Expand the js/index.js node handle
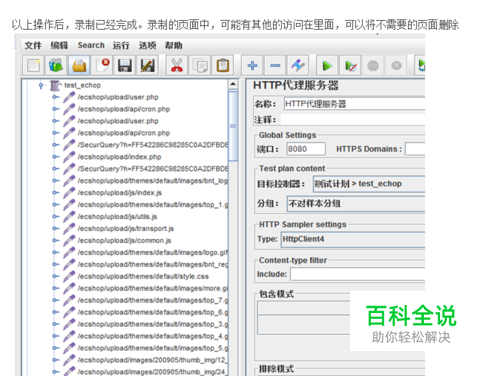 click(56, 192)
